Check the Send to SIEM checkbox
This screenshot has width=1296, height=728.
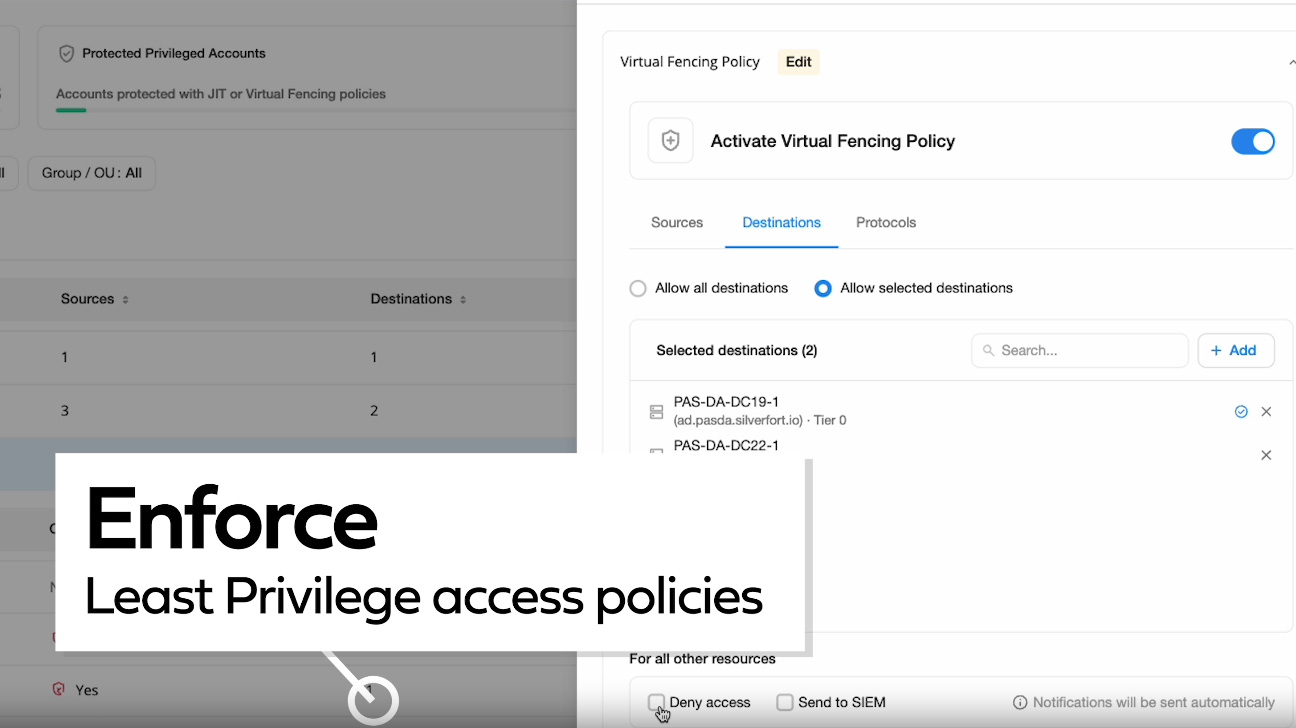785,702
